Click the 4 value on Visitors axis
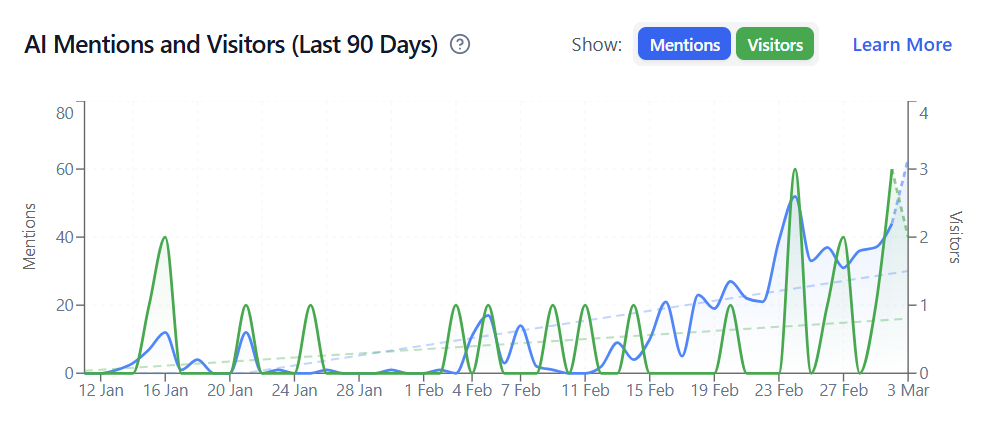The height and width of the screenshot is (423, 995). (924, 112)
